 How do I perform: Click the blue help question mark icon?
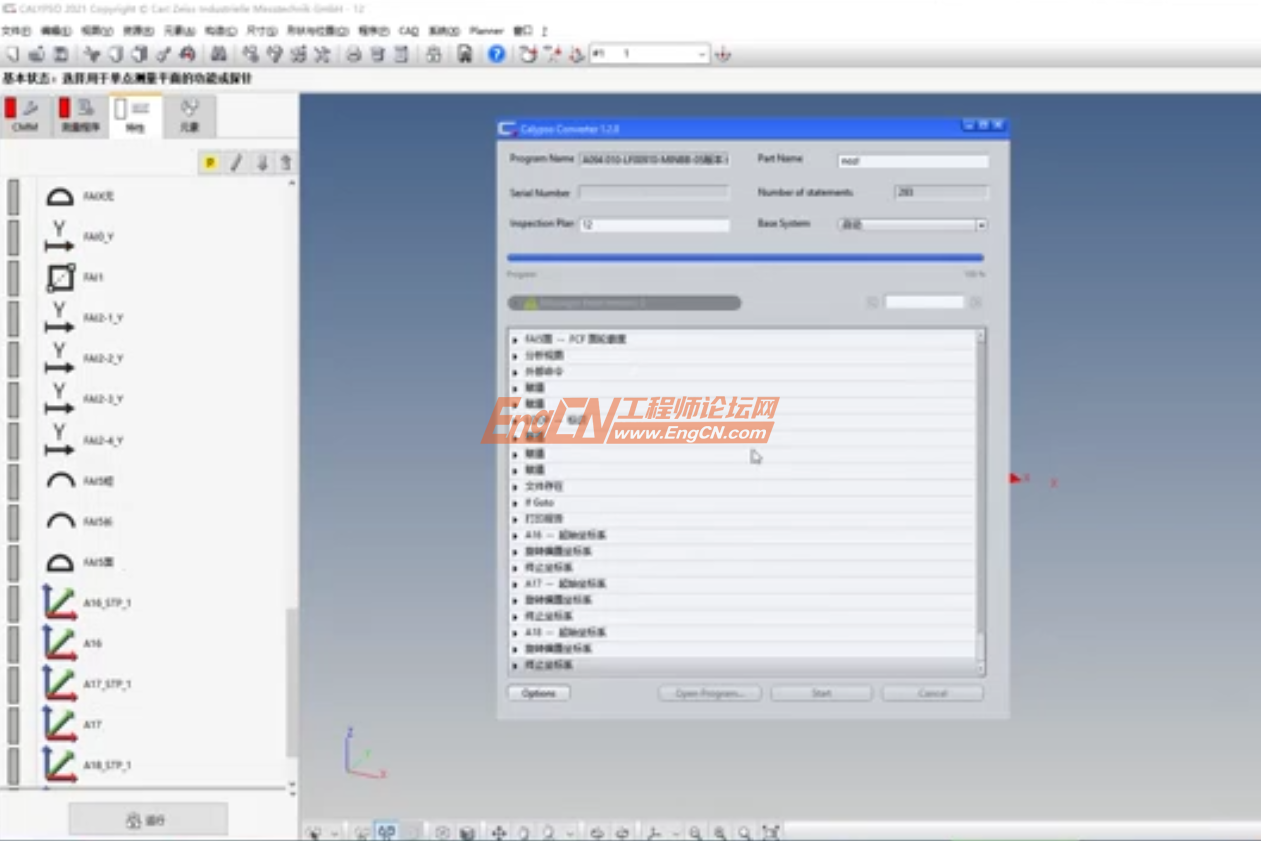coord(496,54)
